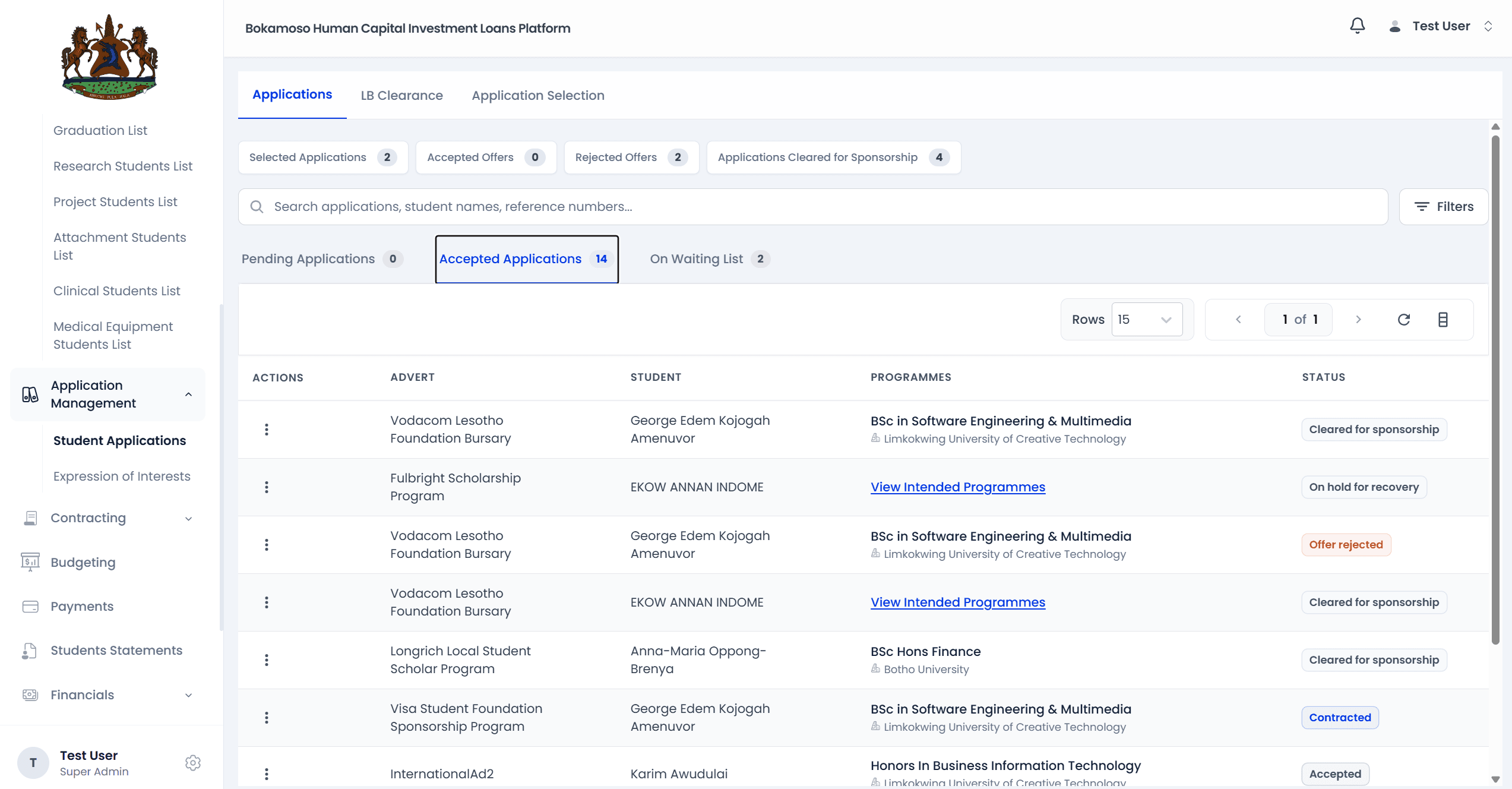Screen dimensions: 1512x789
Task: Switch to the Applications tab
Action: coord(292,95)
